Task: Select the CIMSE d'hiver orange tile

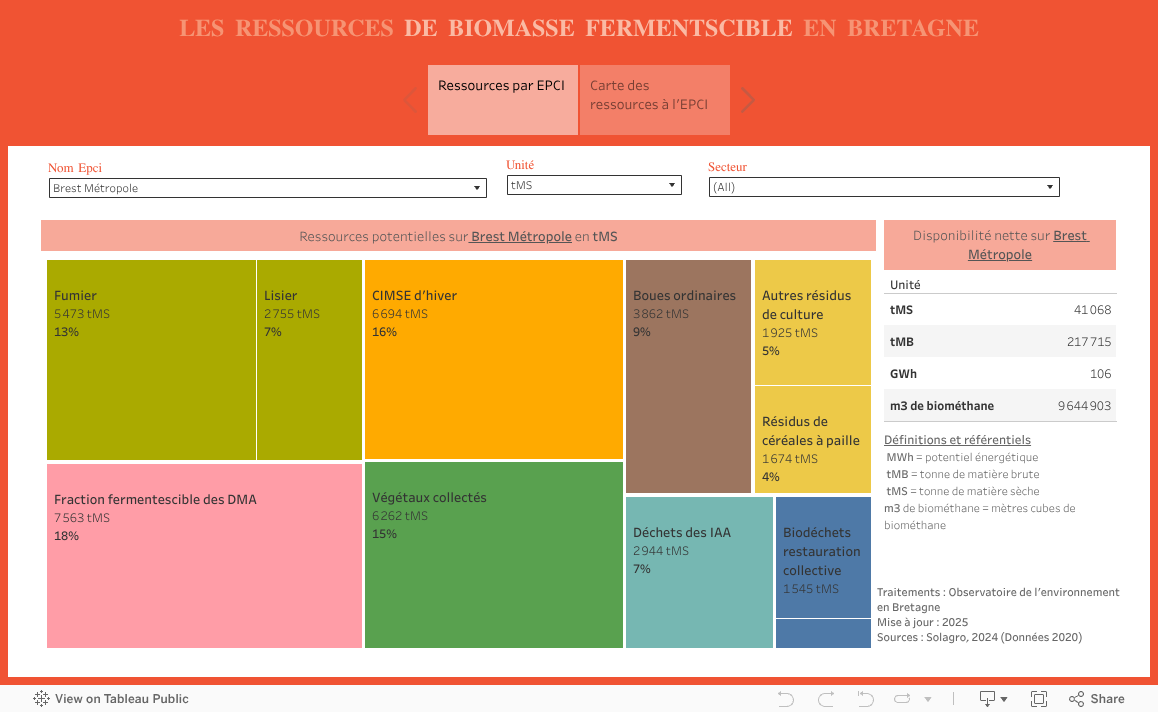Action: pyautogui.click(x=493, y=359)
